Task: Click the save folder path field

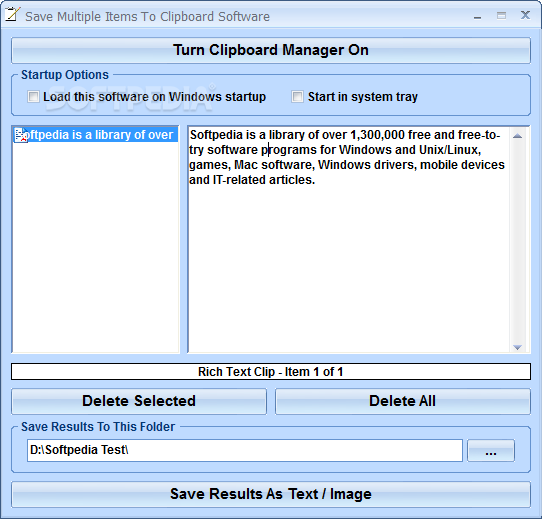Action: (245, 450)
